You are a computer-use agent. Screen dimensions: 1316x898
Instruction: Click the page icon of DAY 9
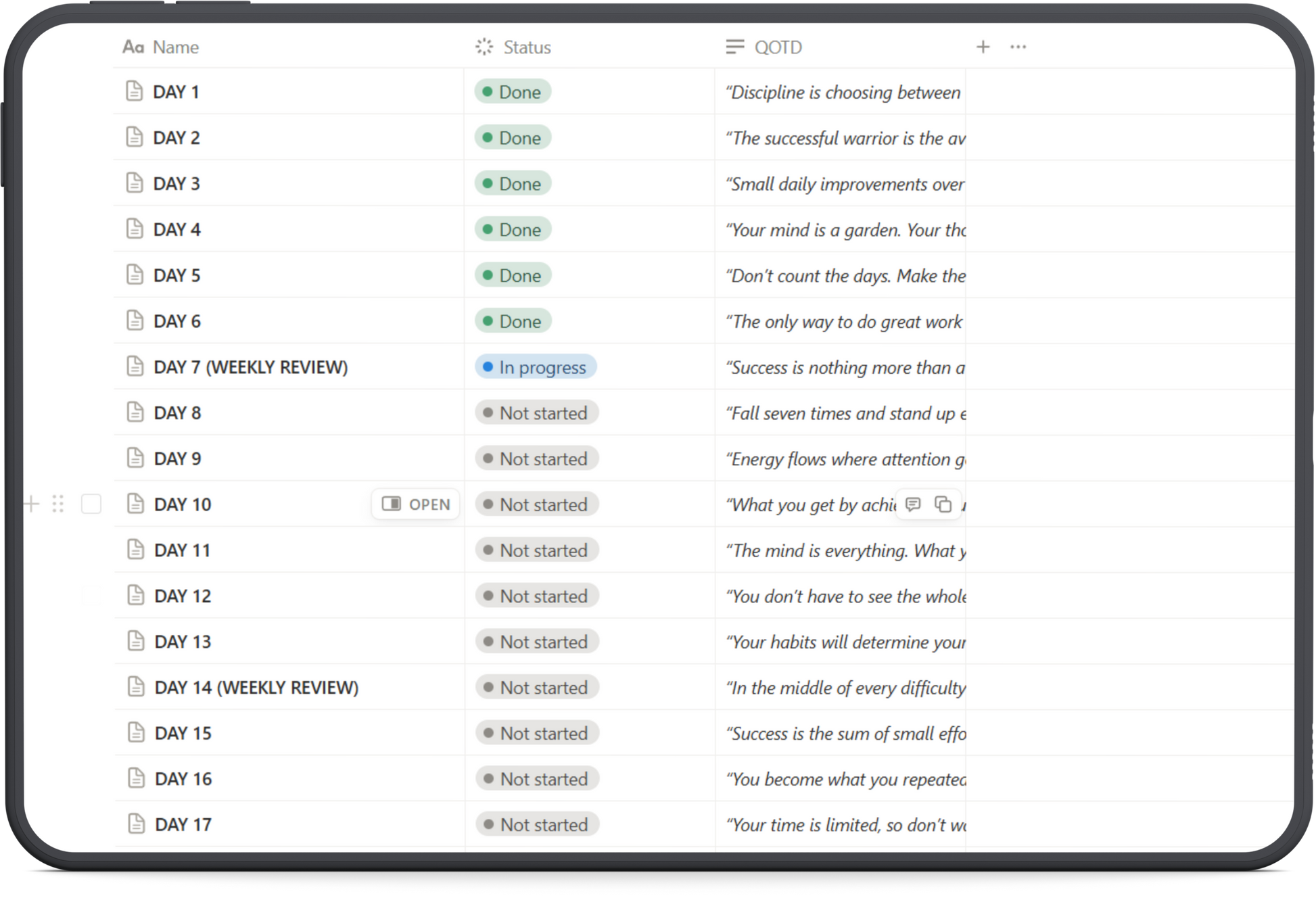pyautogui.click(x=135, y=458)
